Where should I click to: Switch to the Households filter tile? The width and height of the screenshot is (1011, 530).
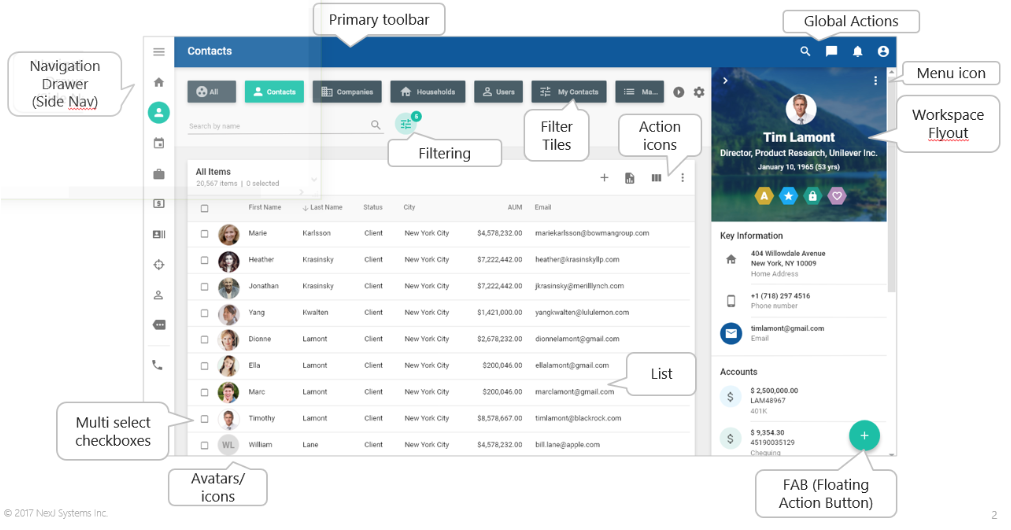tap(427, 92)
